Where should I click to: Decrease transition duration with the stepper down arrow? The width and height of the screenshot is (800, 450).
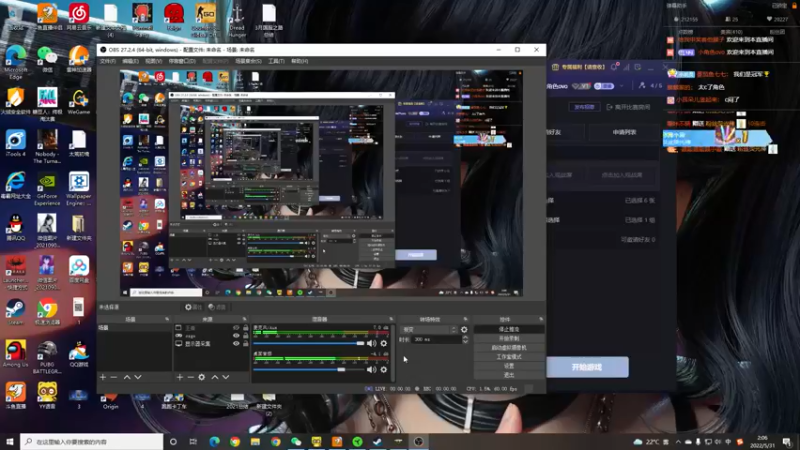(465, 341)
